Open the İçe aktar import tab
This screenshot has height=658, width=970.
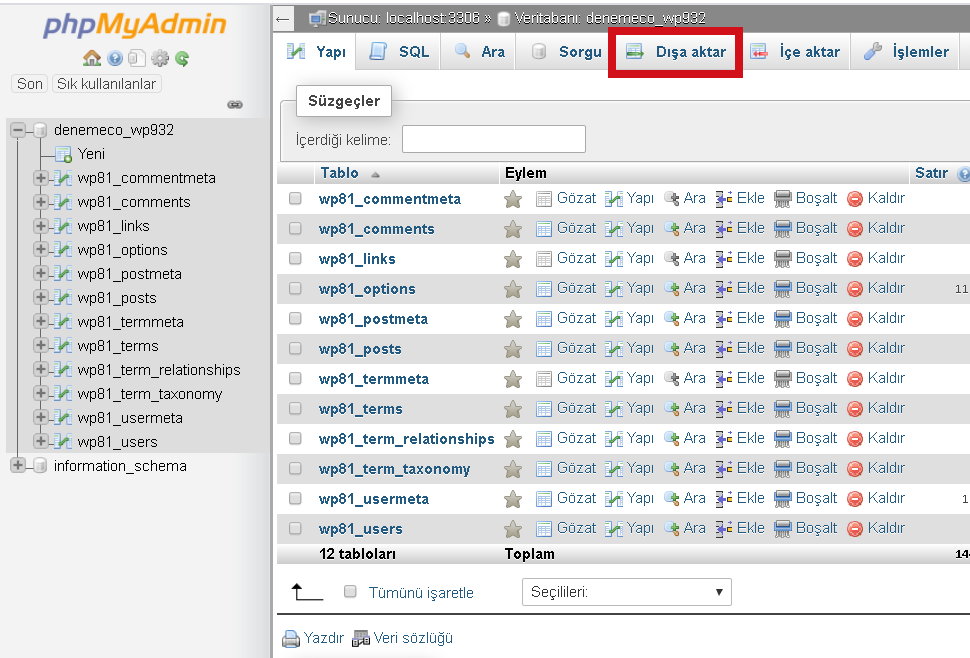795,52
